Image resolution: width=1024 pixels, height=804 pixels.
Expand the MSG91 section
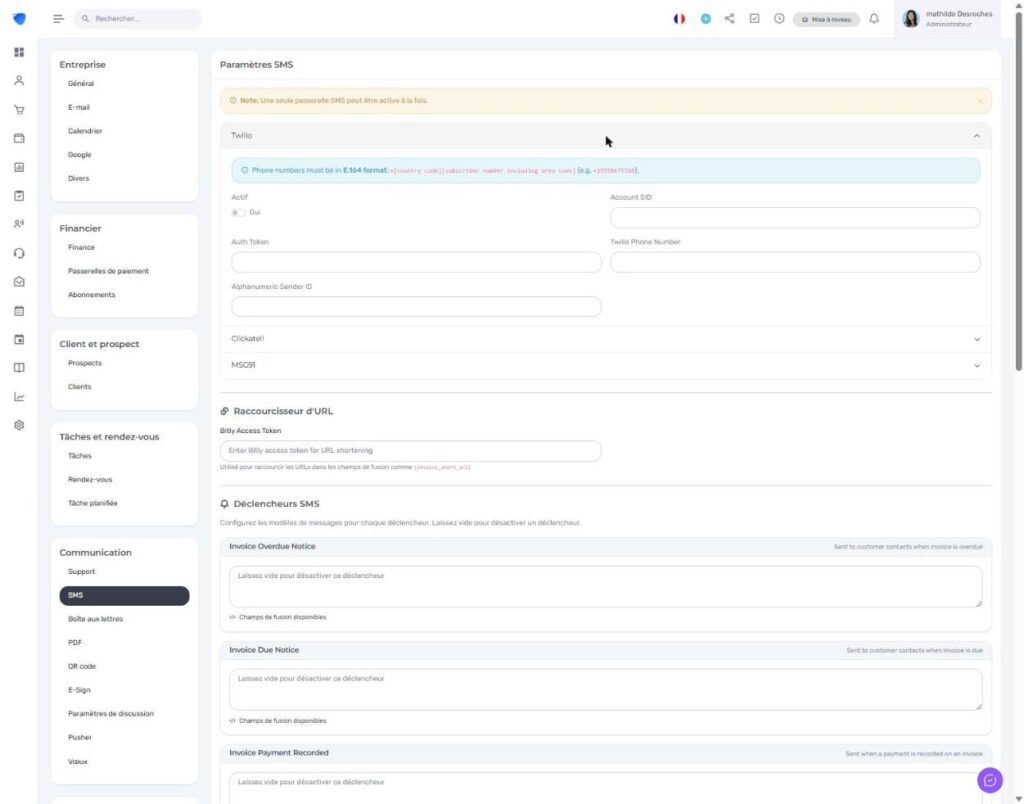point(605,365)
